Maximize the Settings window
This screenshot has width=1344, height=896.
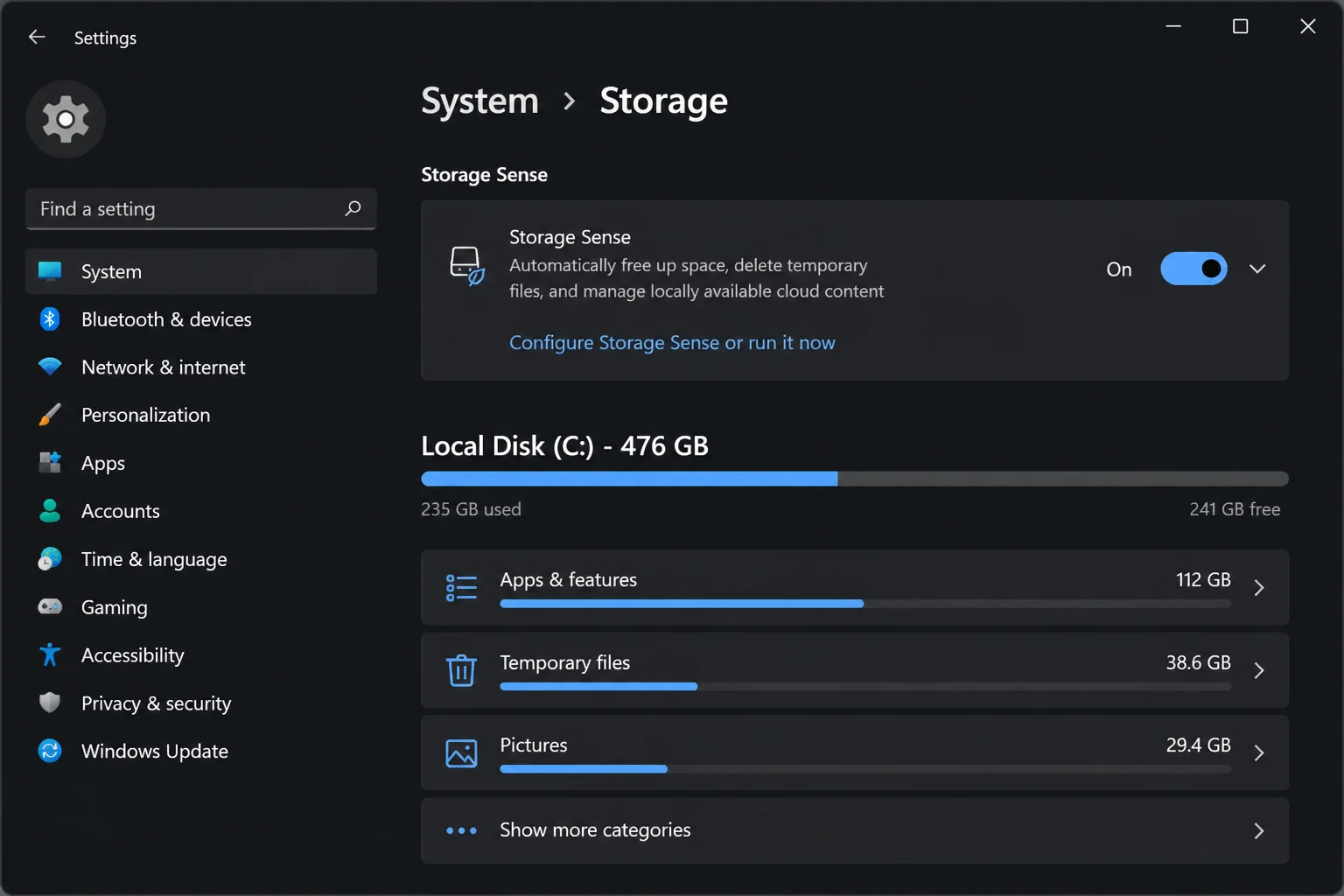(x=1240, y=26)
